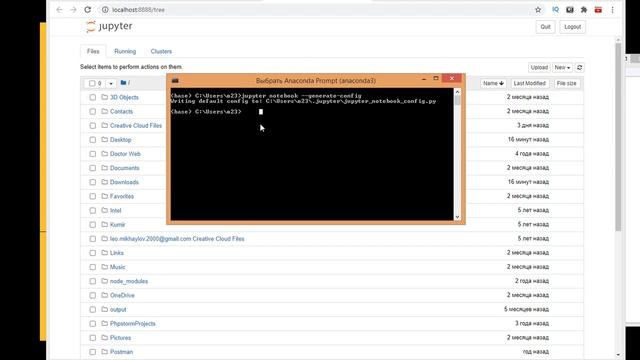Select the Desktop folder checkbox

(93, 140)
